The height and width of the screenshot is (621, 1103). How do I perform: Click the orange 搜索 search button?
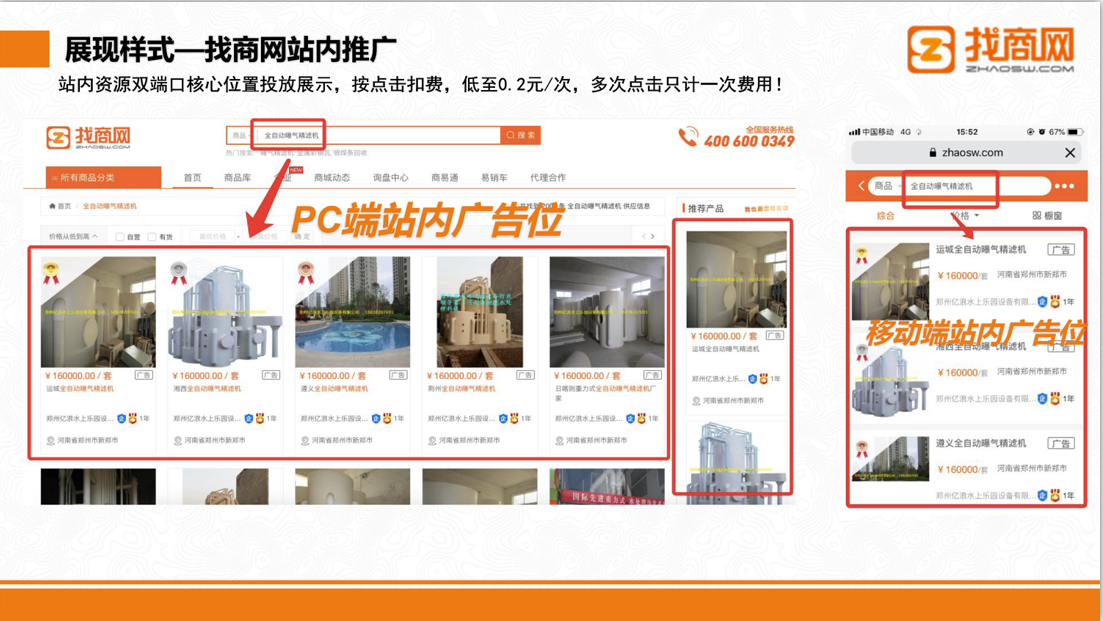click(521, 135)
